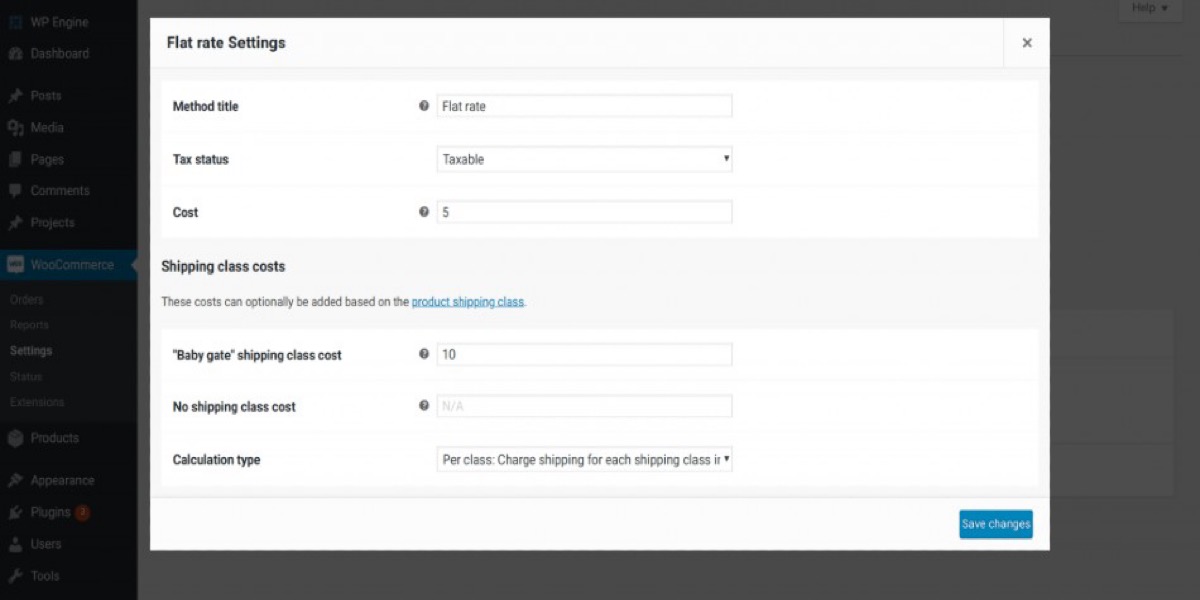Open the Tax status dropdown
Screen dimensions: 1200x600
click(x=584, y=159)
